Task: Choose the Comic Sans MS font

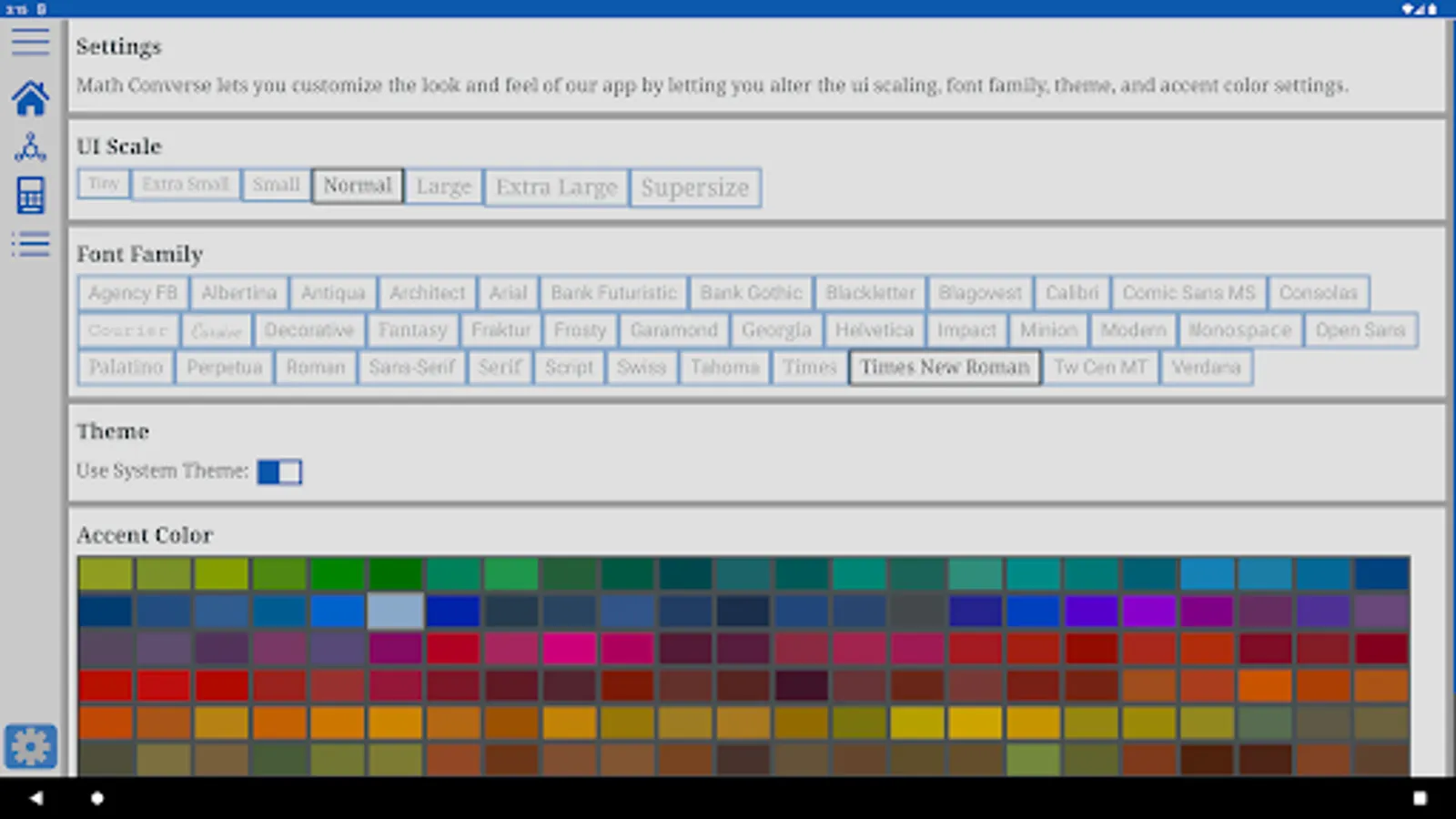Action: click(1188, 293)
